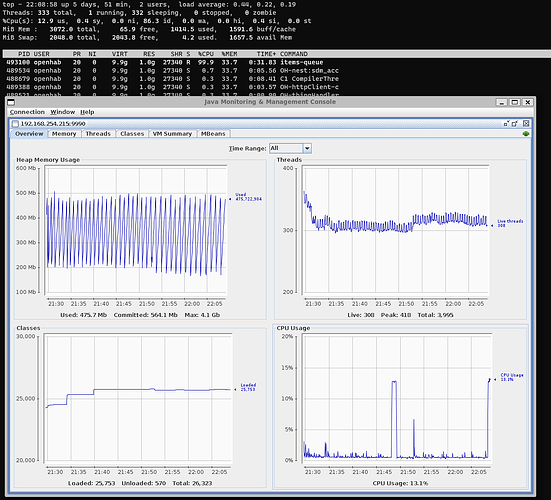The height and width of the screenshot is (500, 551).
Task: Click the green connection status icon
Action: point(526,134)
